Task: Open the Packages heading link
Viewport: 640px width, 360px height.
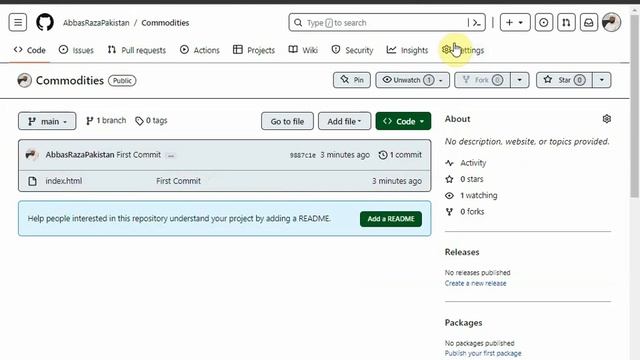Action: pos(464,323)
